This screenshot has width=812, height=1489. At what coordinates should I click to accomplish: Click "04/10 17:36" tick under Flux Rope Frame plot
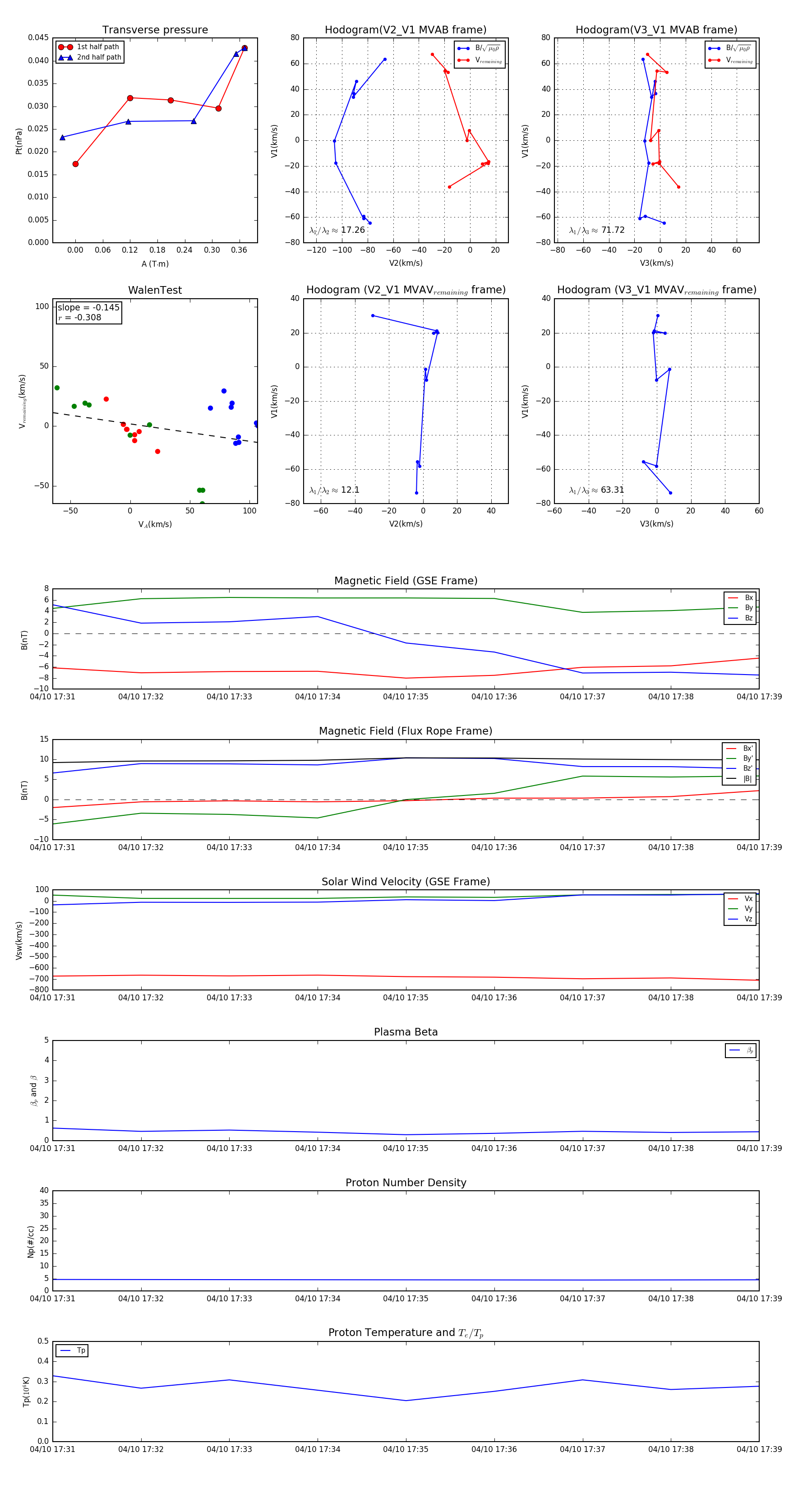click(x=494, y=847)
